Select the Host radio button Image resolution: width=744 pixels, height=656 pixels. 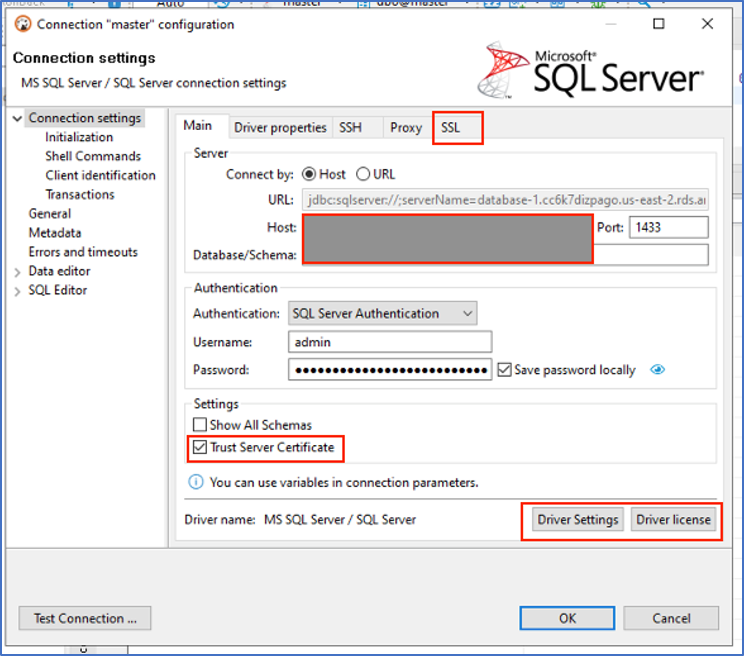pos(309,174)
